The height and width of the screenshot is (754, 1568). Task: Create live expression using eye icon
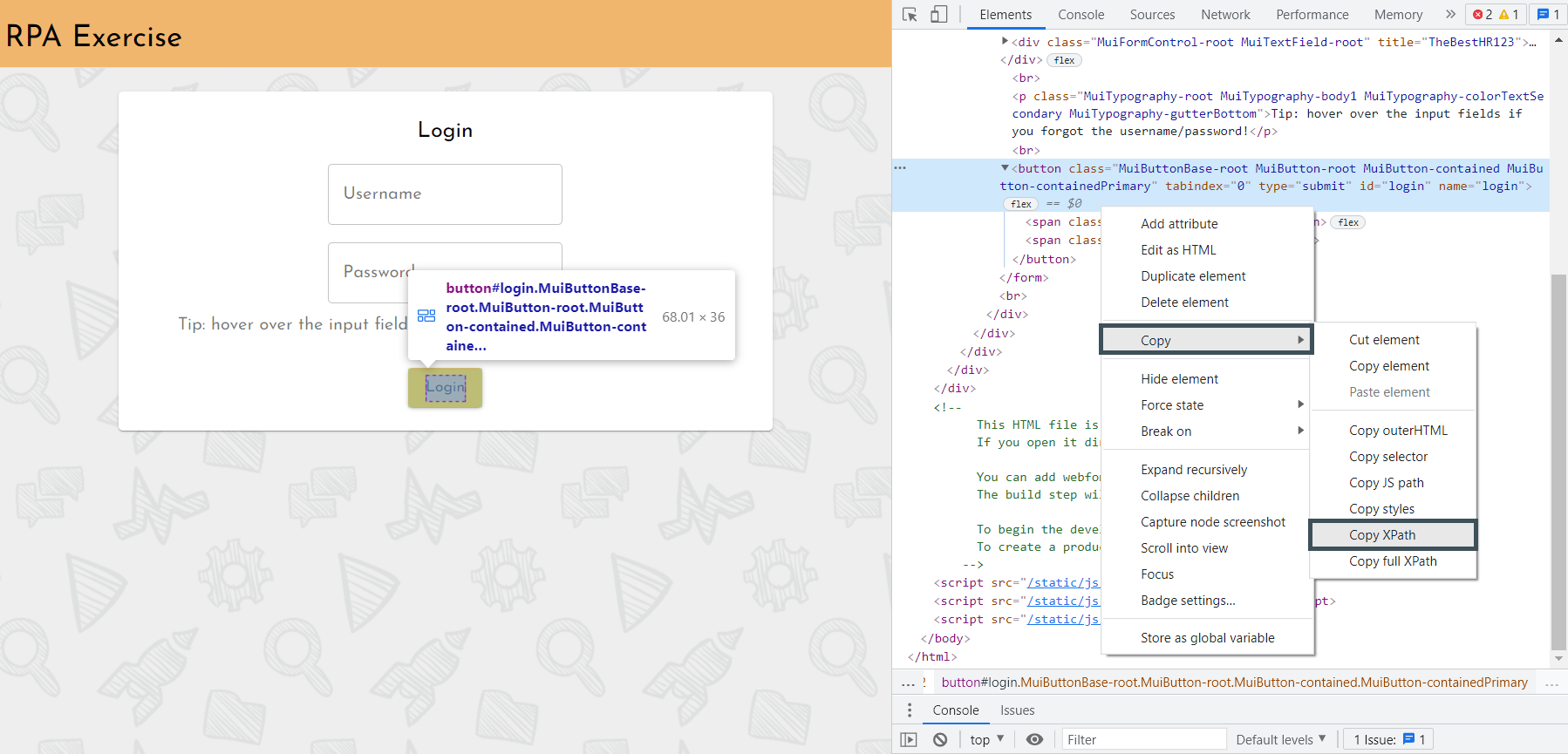(1034, 739)
